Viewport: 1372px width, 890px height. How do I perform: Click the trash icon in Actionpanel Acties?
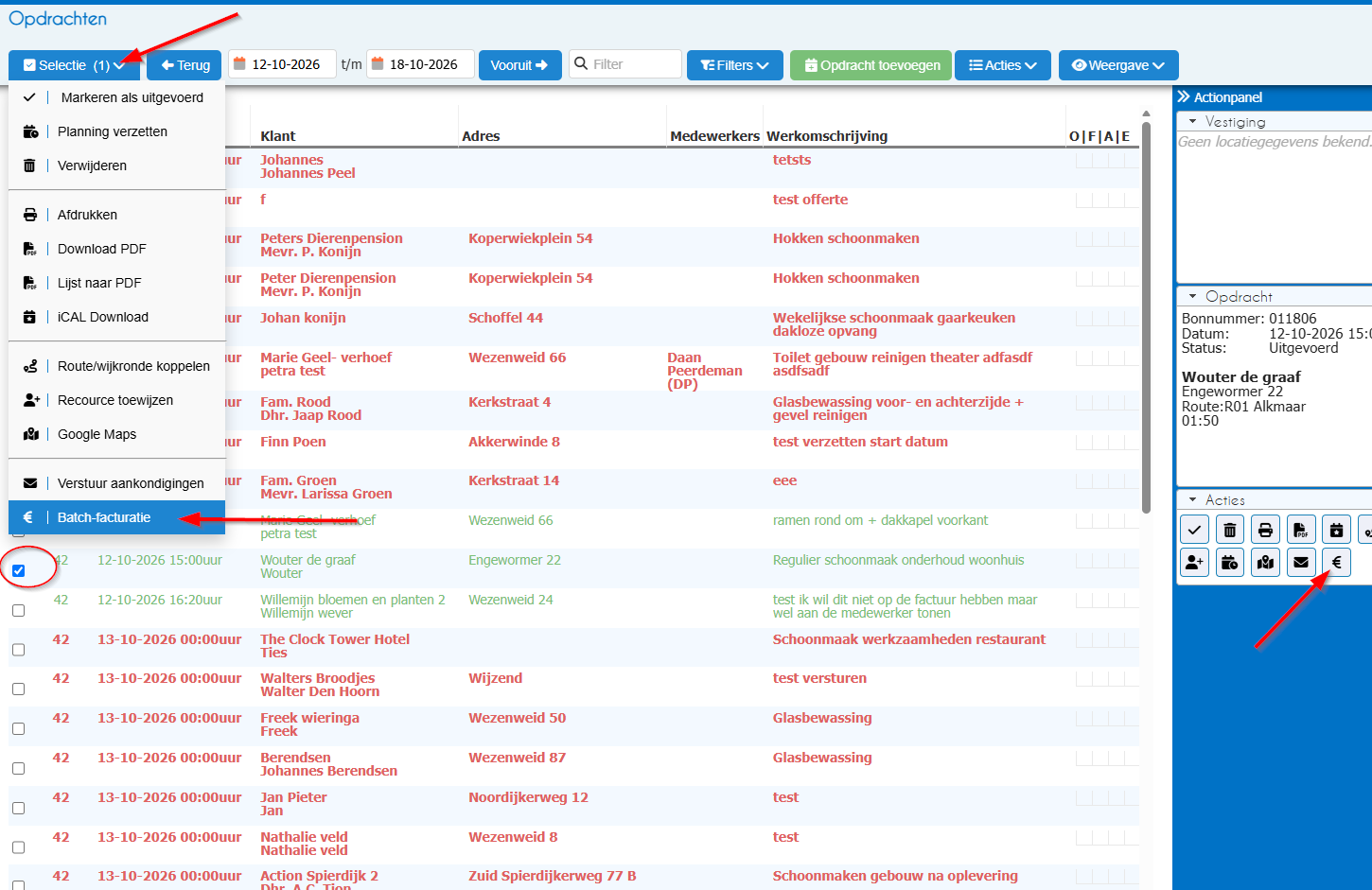click(x=1229, y=530)
